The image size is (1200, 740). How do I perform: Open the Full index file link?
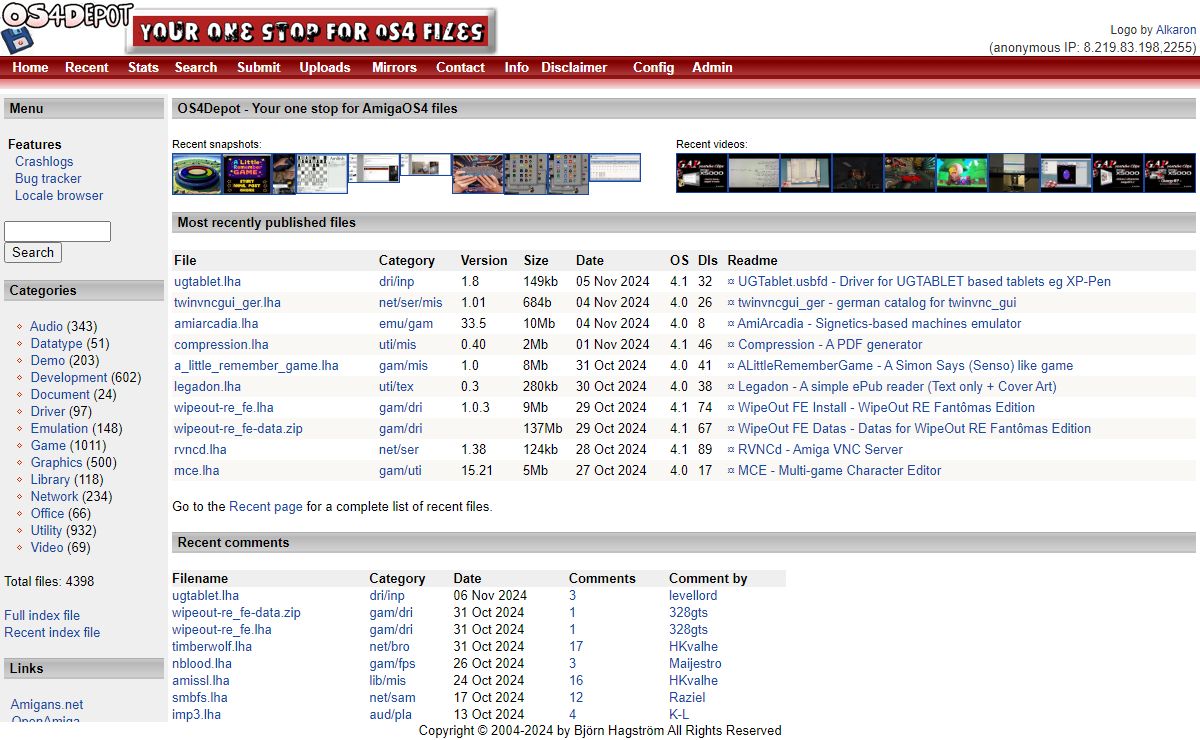(x=42, y=615)
